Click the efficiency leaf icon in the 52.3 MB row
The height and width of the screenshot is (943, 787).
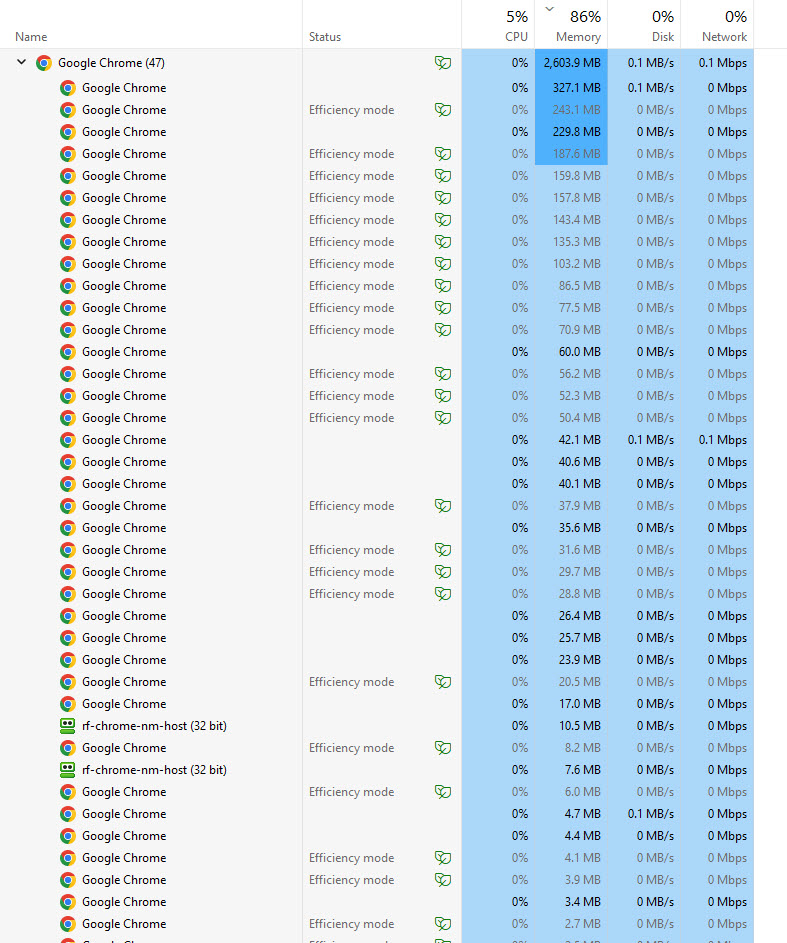[443, 396]
